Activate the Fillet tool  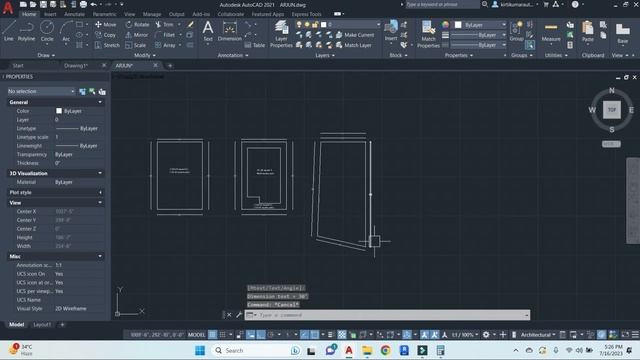165,35
